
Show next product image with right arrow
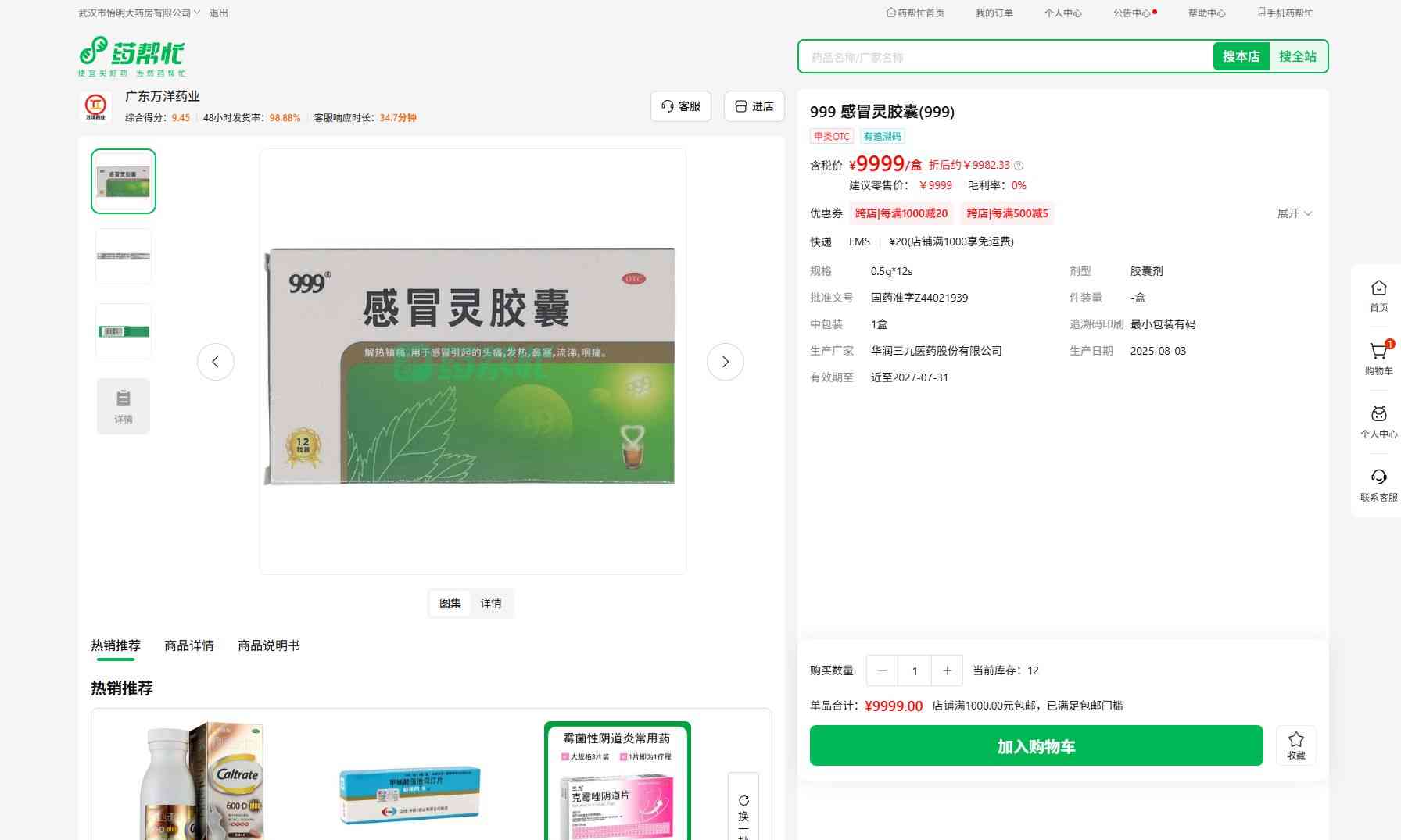coord(725,362)
